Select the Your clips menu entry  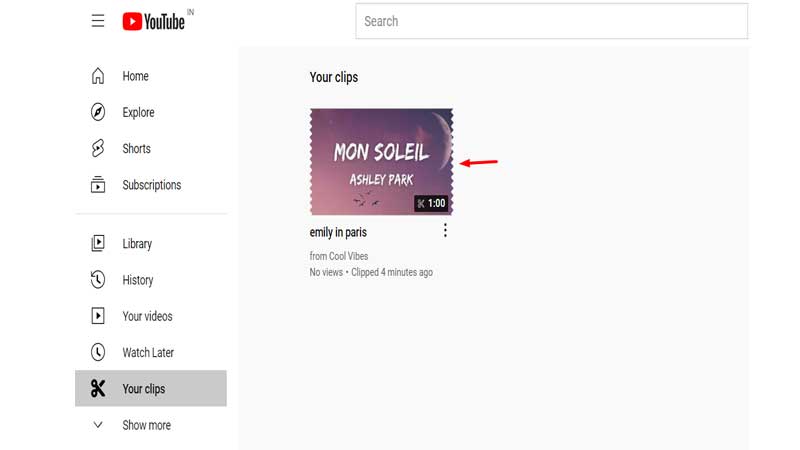(151, 388)
